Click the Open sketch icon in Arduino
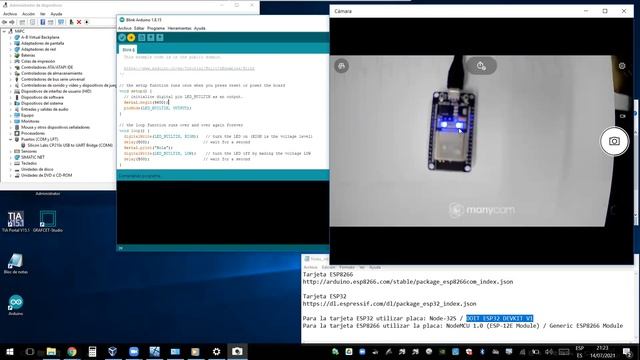This screenshot has width=640, height=360. click(151, 38)
